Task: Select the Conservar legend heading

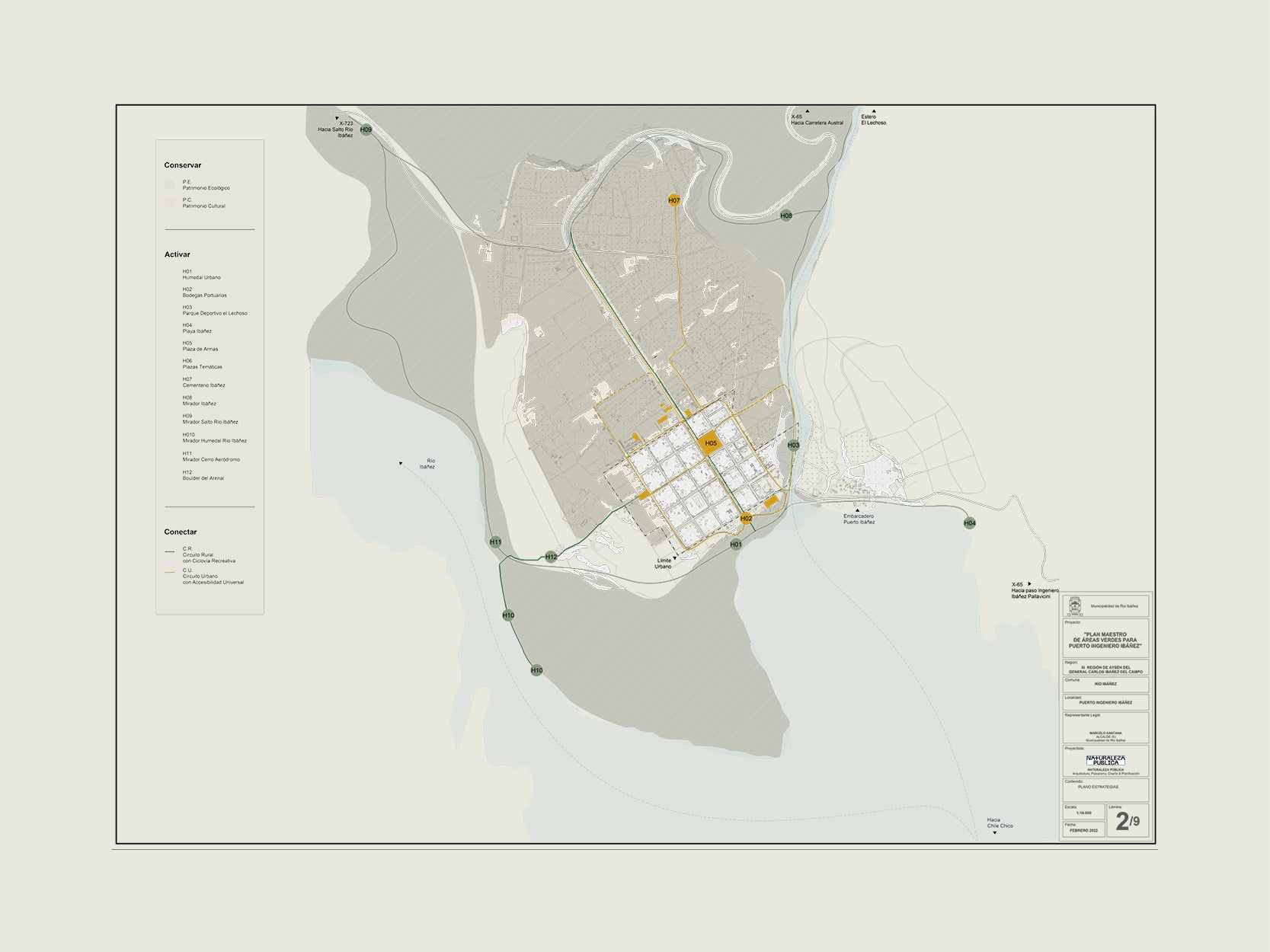Action: click(183, 165)
